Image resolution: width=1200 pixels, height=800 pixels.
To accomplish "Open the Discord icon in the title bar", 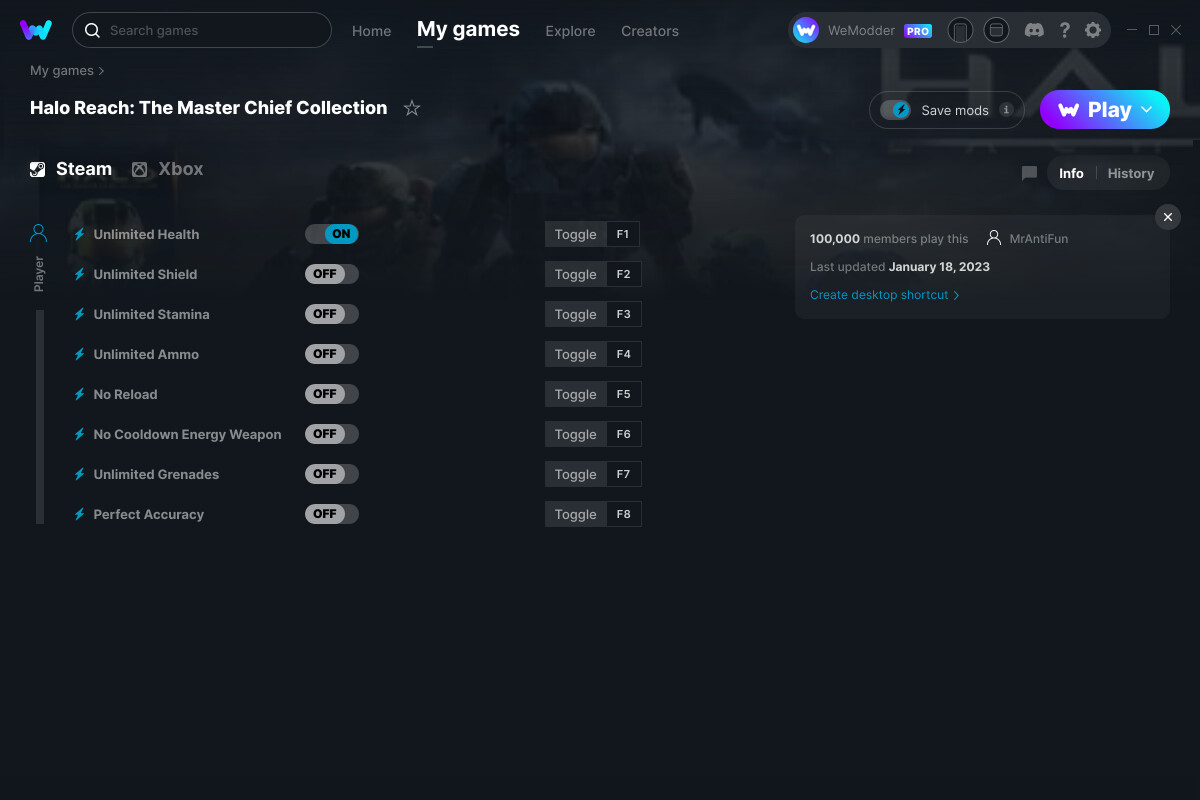I will point(1034,30).
